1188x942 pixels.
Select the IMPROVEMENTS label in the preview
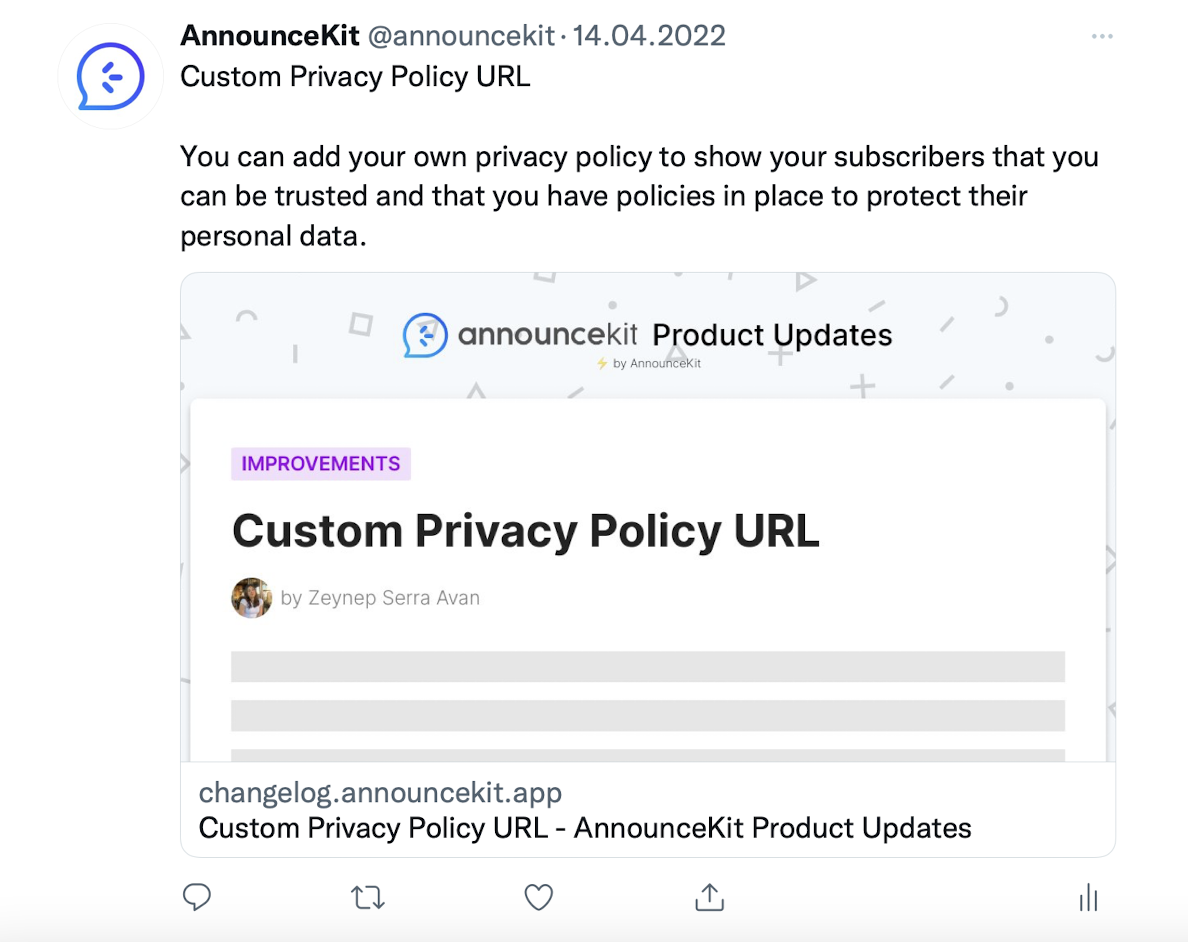(x=320, y=463)
